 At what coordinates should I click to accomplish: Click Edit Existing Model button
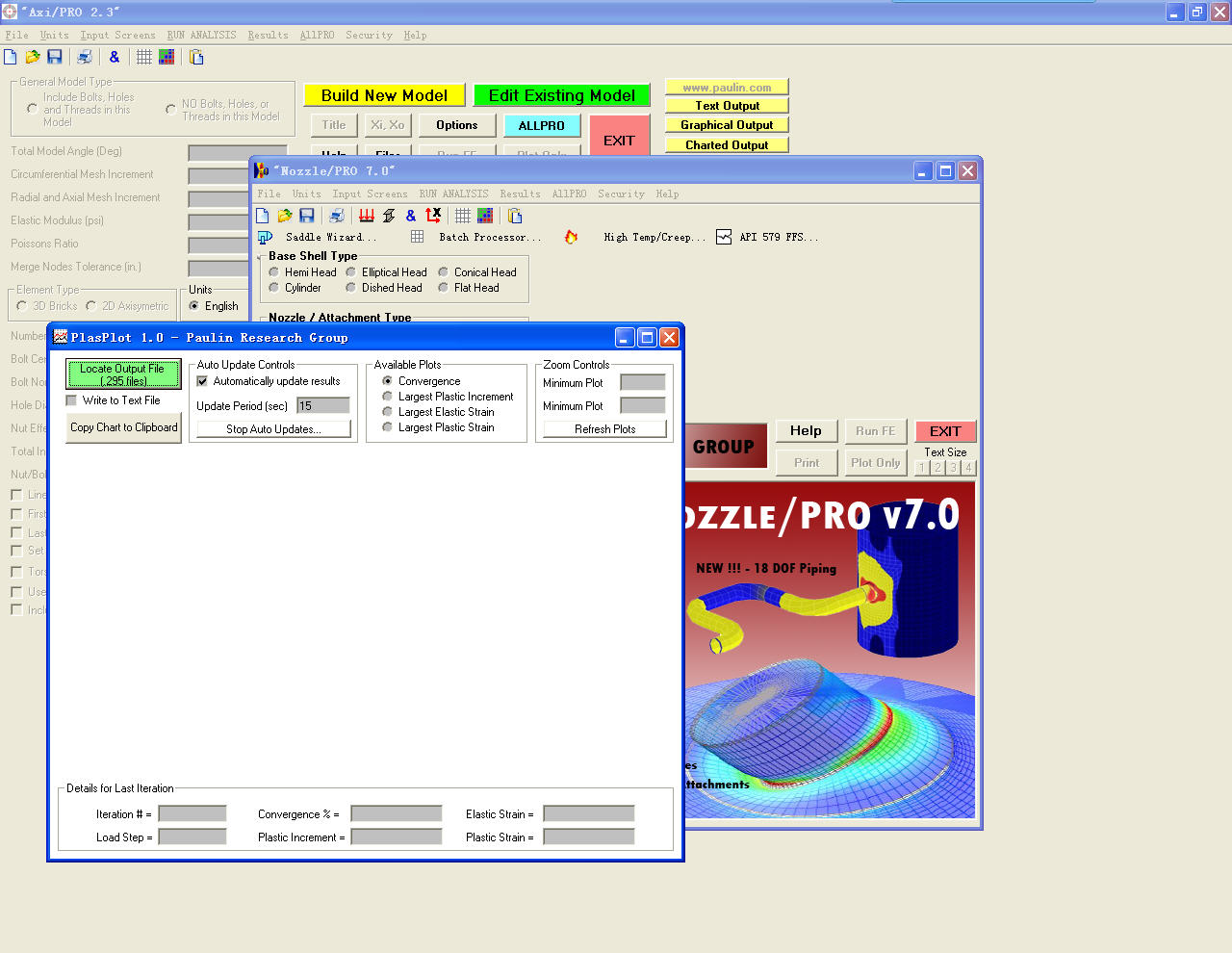click(x=561, y=95)
